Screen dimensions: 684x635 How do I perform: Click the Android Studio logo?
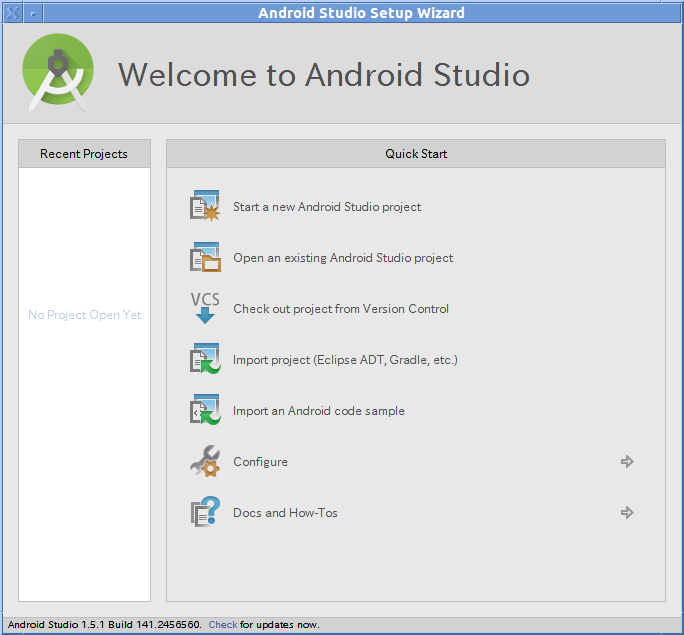pos(58,73)
